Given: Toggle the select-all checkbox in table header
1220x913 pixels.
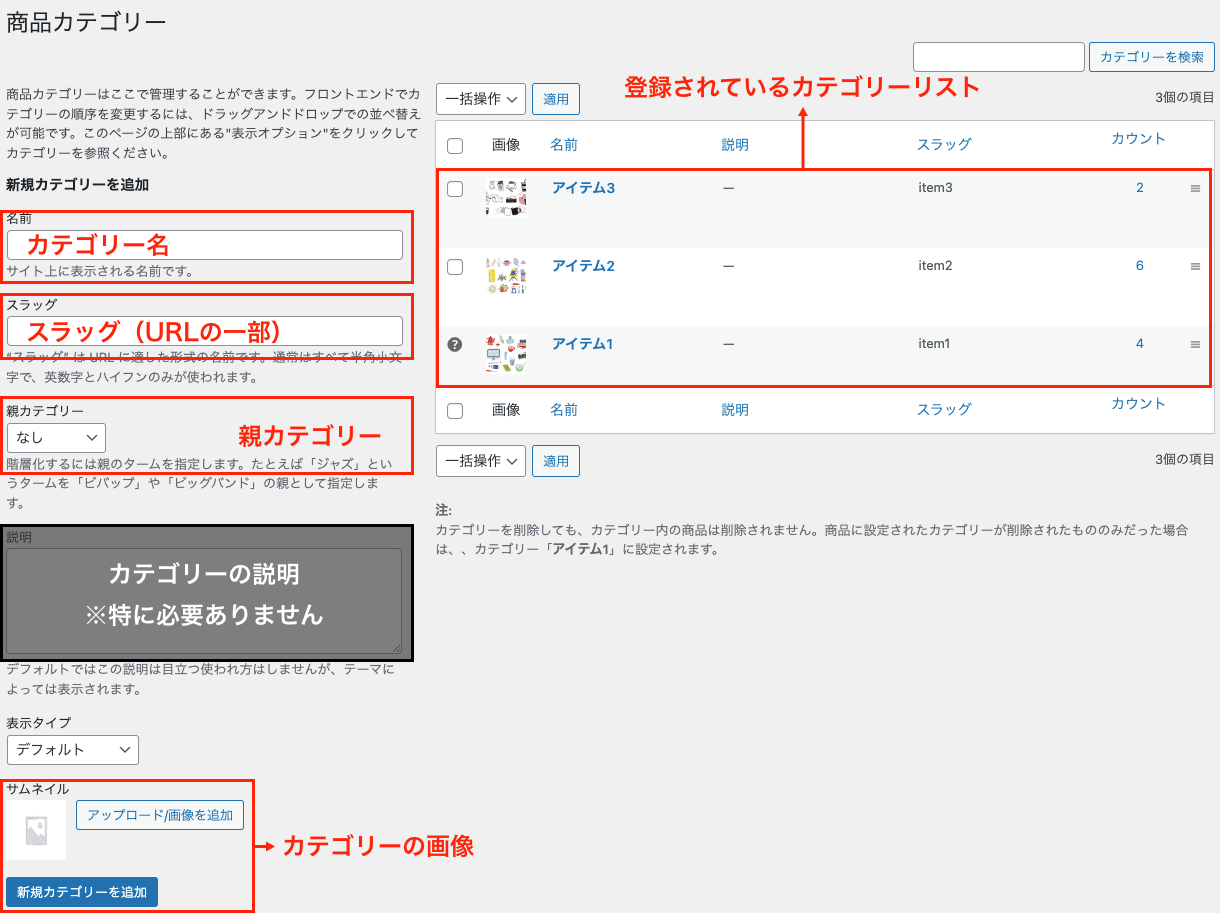Looking at the screenshot, I should tap(455, 146).
